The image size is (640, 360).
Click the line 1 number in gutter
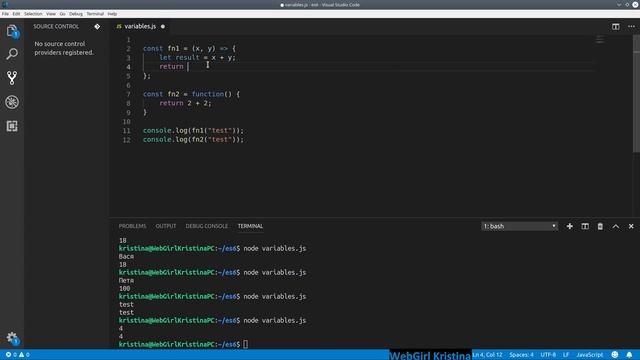click(128, 40)
